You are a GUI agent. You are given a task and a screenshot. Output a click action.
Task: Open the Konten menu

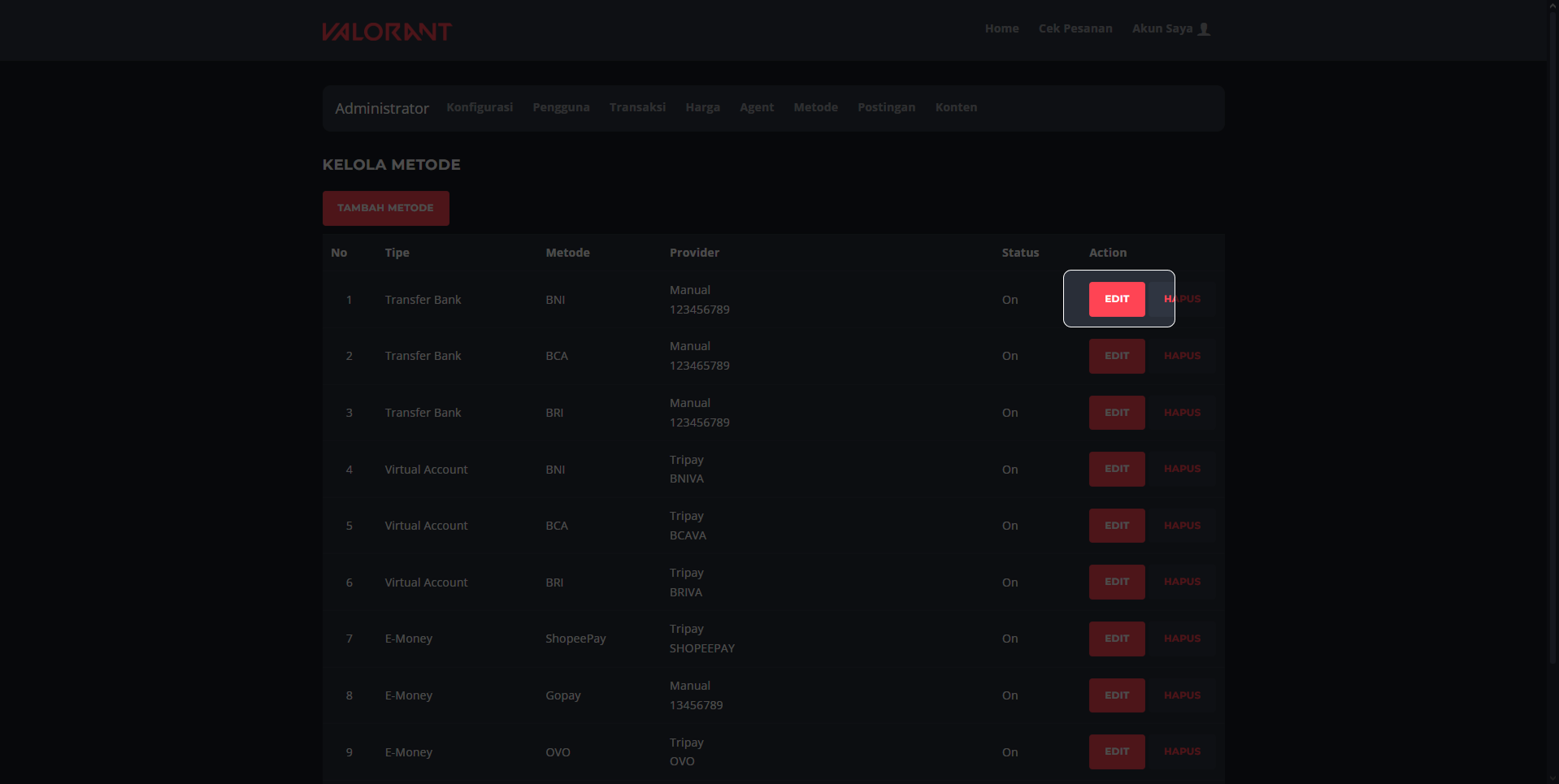point(956,107)
